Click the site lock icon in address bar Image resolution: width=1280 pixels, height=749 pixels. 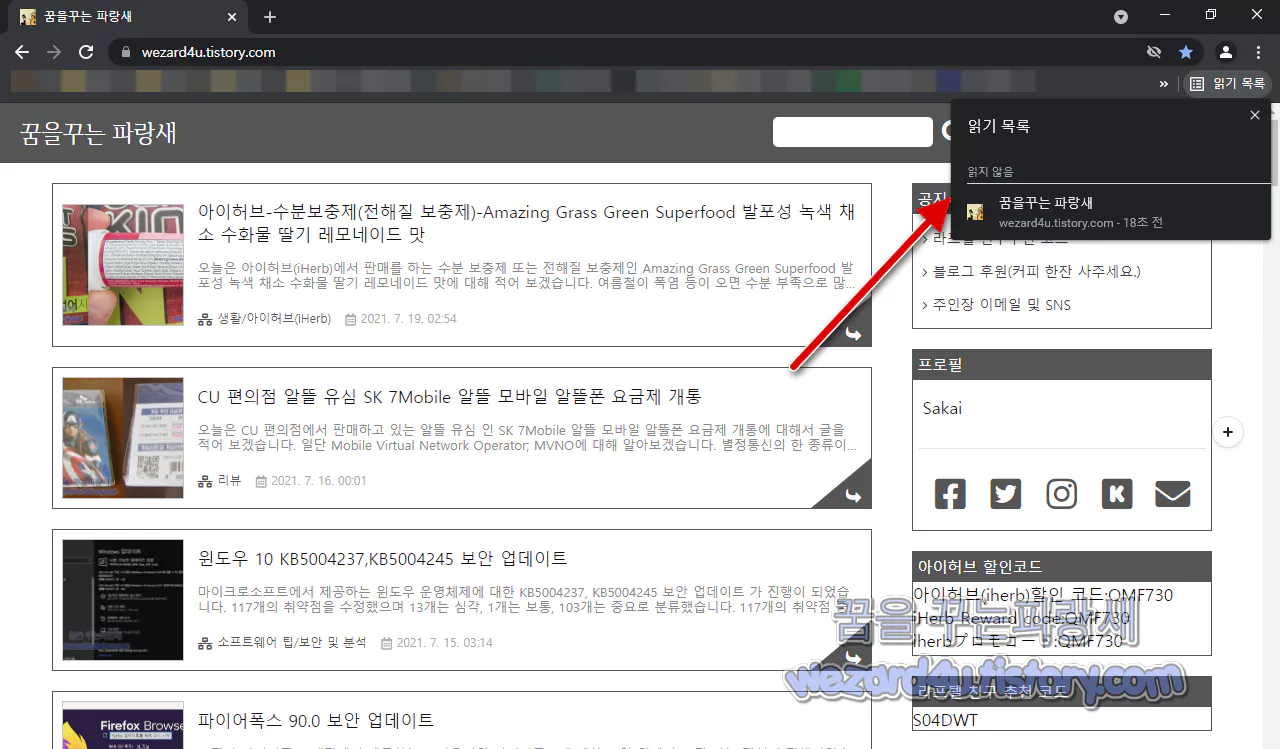(124, 52)
